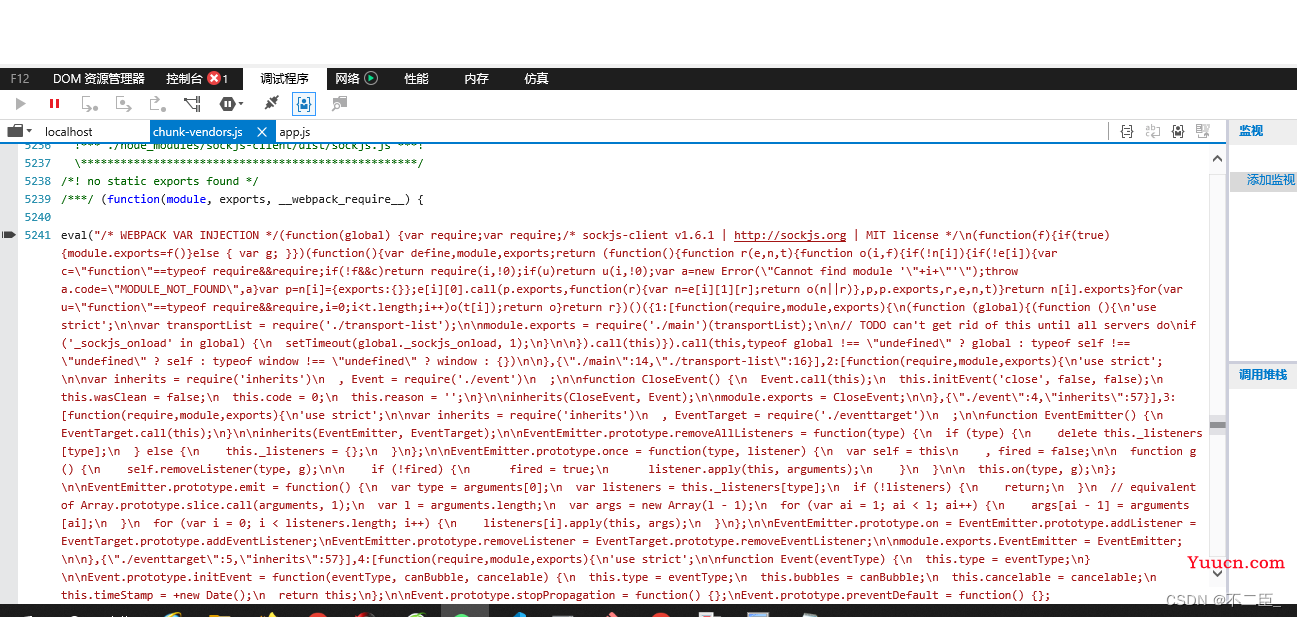Click the Step over icon
1297x617 pixels.
[124, 103]
